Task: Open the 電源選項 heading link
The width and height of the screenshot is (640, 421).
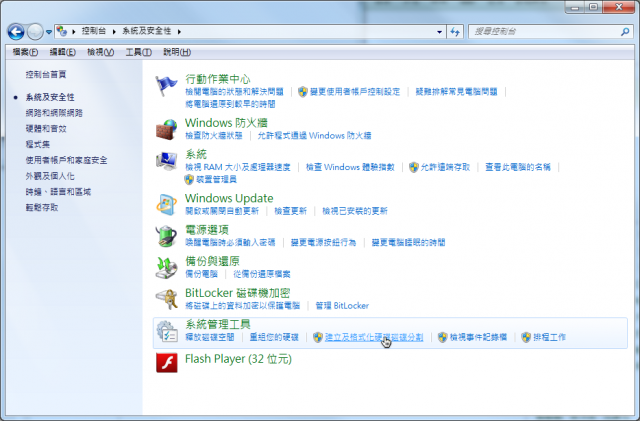Action: click(x=207, y=229)
